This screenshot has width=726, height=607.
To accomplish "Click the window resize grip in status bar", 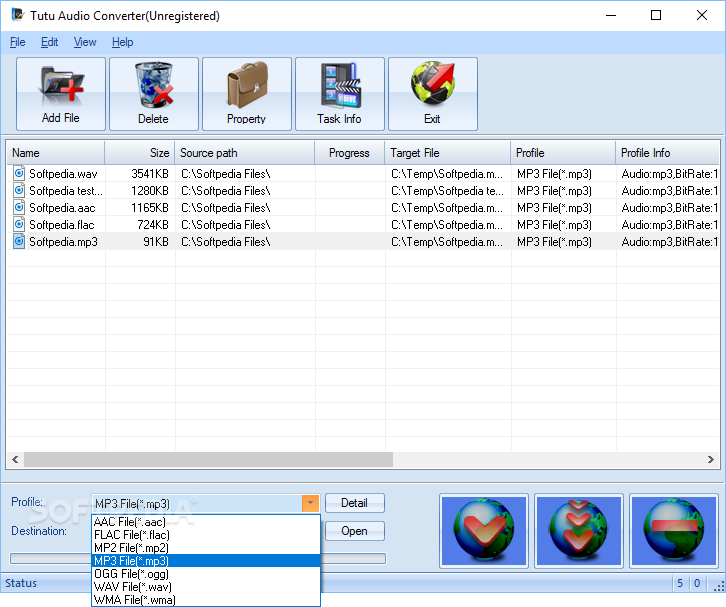I will (719, 586).
